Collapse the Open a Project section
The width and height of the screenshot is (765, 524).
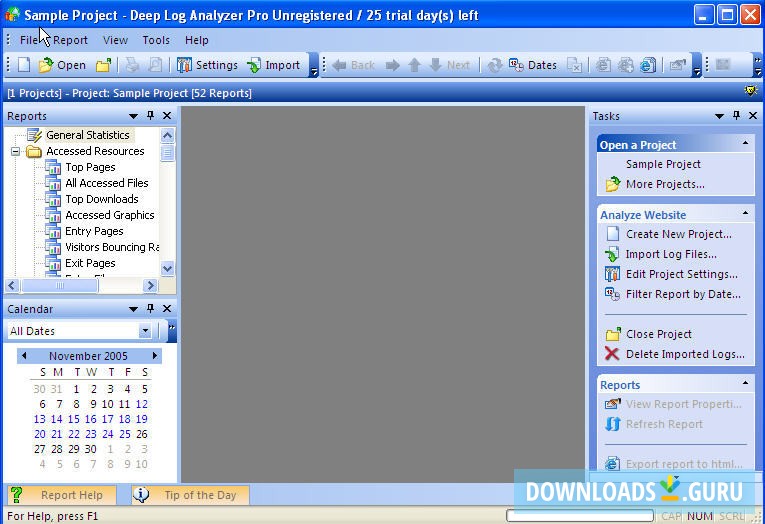point(745,143)
